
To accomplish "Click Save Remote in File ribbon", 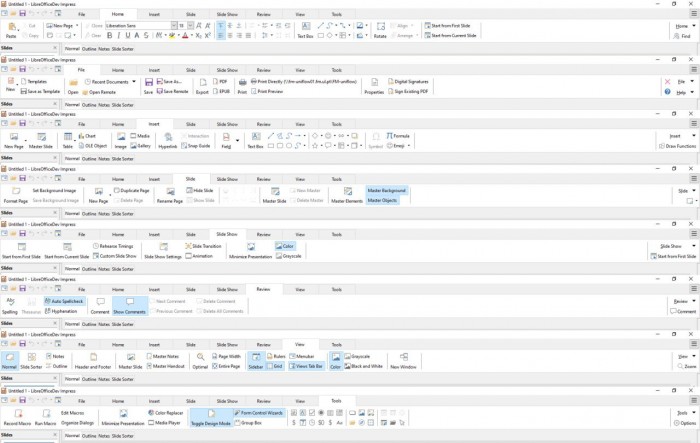I will 172,92.
